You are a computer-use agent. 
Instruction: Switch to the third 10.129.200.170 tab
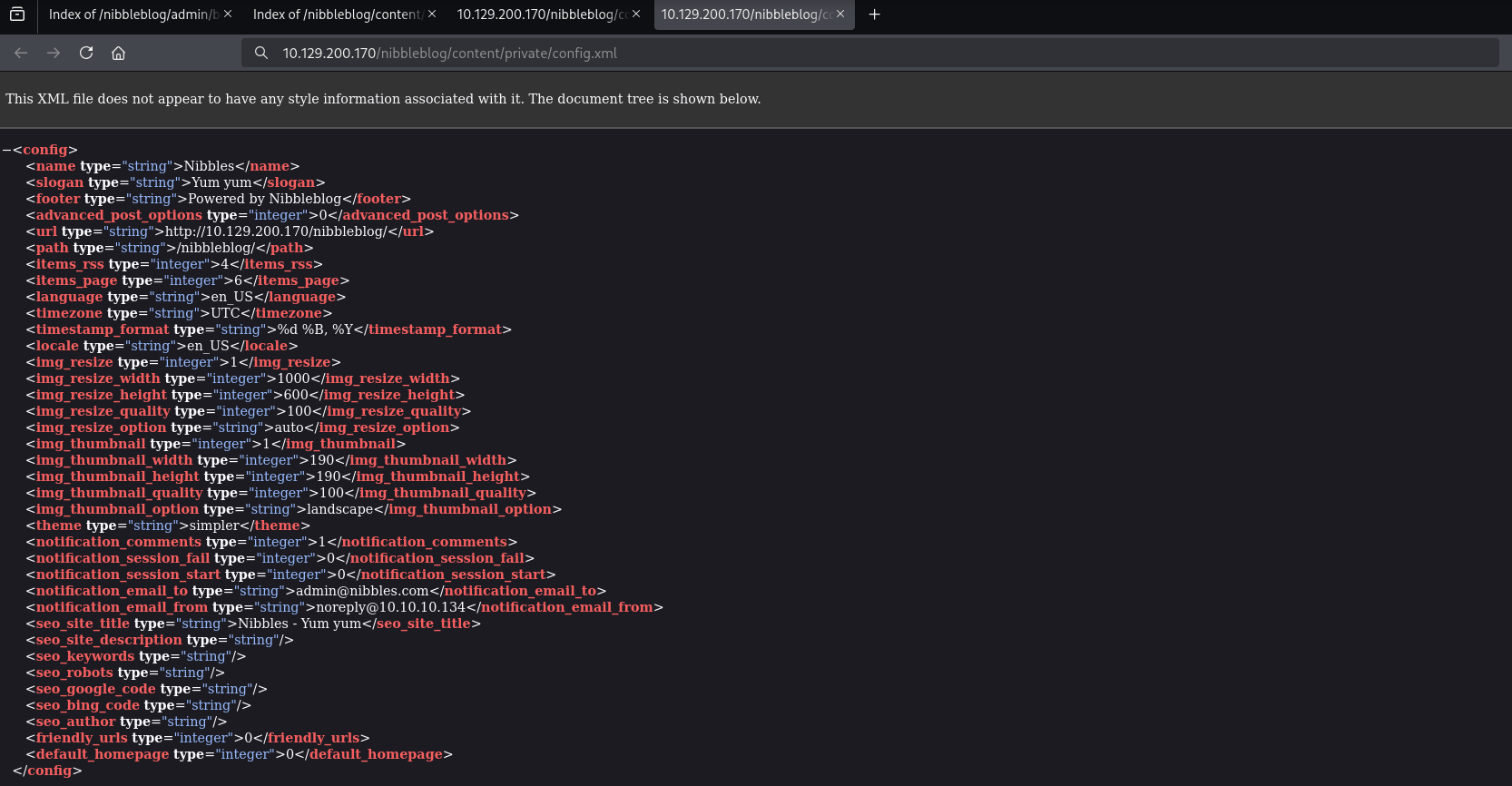pyautogui.click(x=540, y=15)
